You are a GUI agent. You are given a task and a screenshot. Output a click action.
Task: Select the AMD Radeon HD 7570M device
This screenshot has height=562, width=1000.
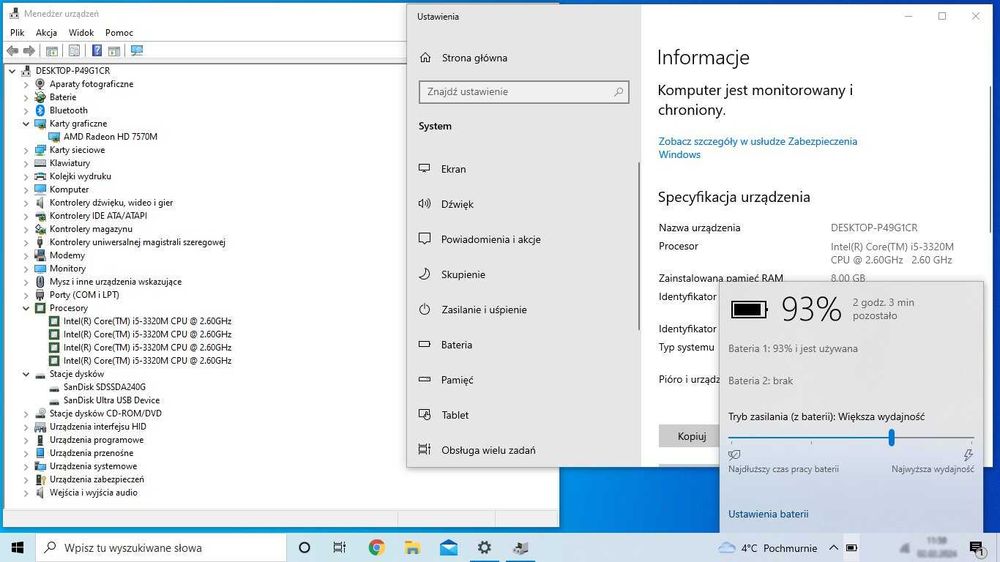pyautogui.click(x=110, y=137)
